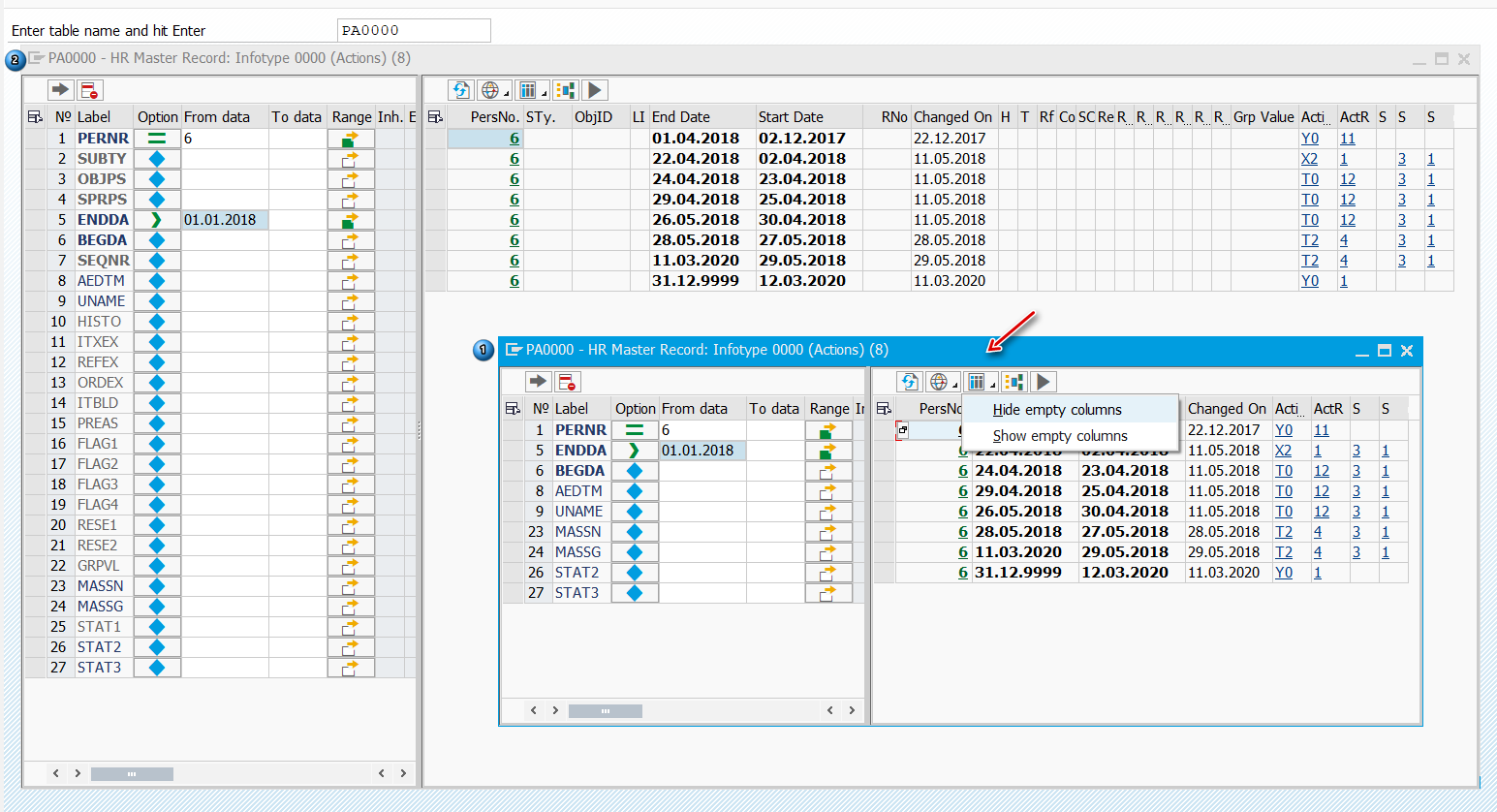The height and width of the screenshot is (812, 1497).
Task: Click the arrow icon in front window selection toolbar
Action: (538, 382)
